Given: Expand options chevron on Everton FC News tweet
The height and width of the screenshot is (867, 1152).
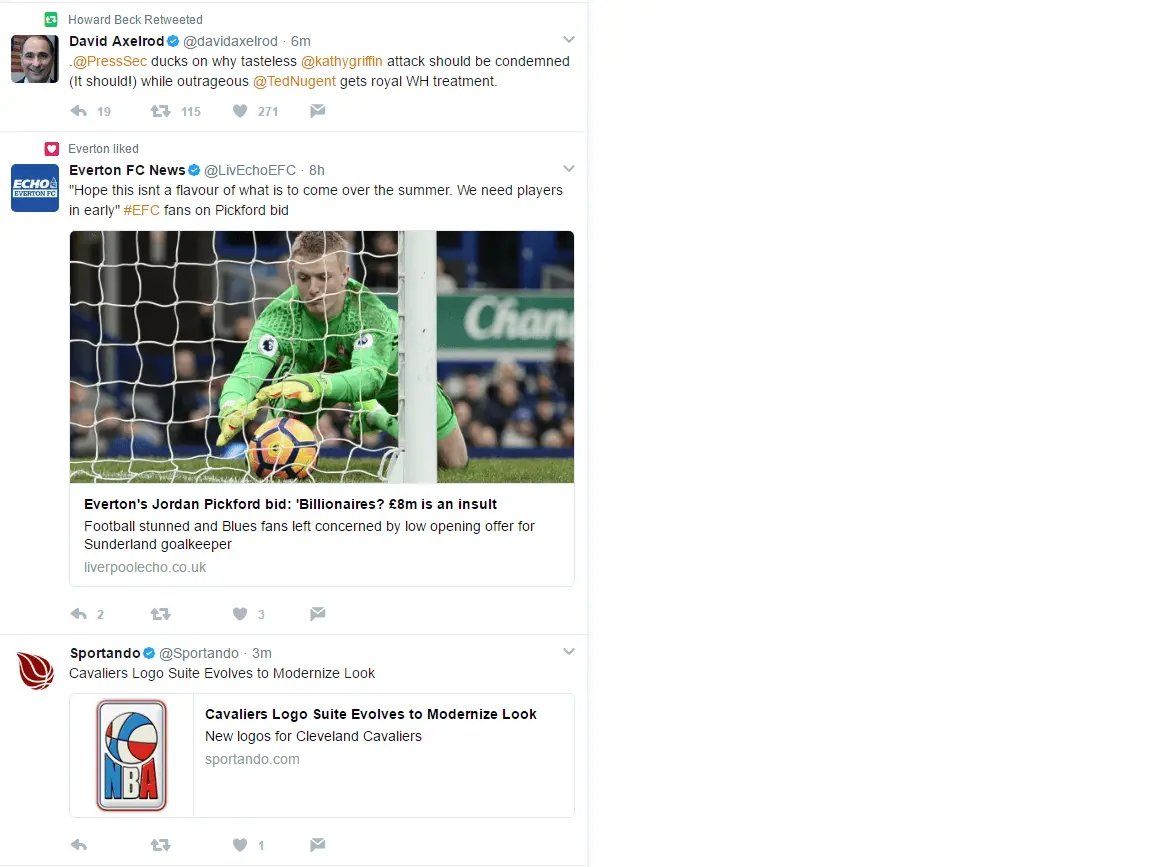Looking at the screenshot, I should 569,168.
